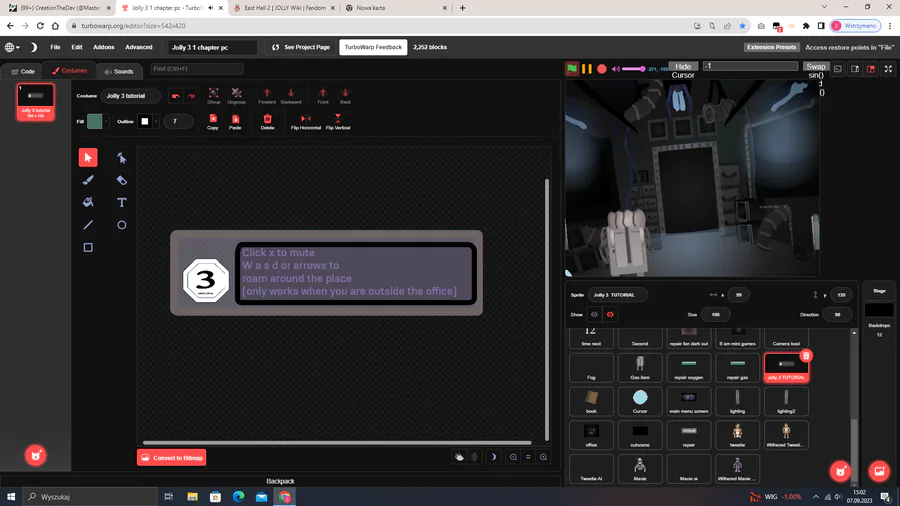Start project with the green flag
This screenshot has width=900, height=506.
[x=572, y=69]
